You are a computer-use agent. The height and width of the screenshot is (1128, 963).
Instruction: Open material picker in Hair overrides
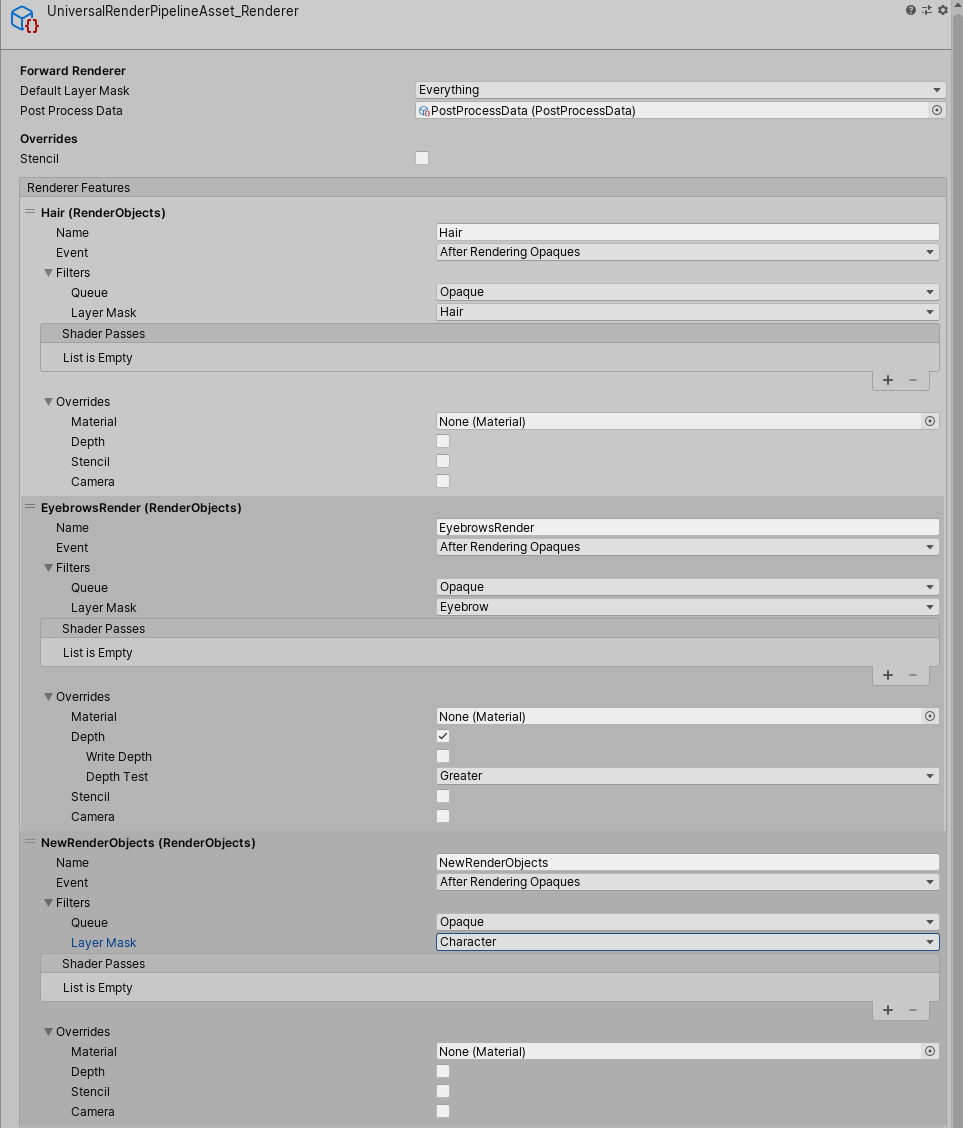pyautogui.click(x=930, y=421)
